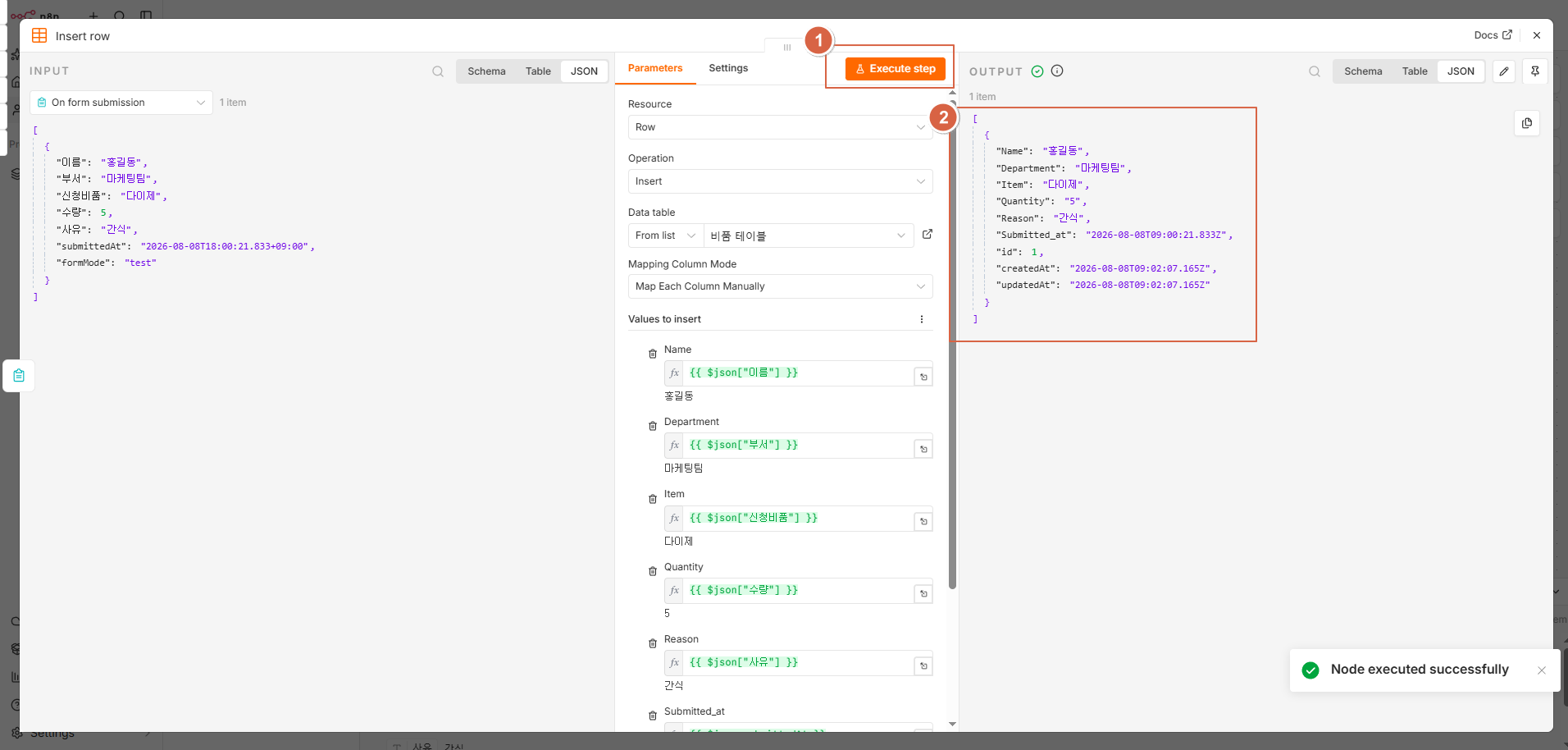
Task: Open expression editor for the Quantity field
Action: (923, 593)
